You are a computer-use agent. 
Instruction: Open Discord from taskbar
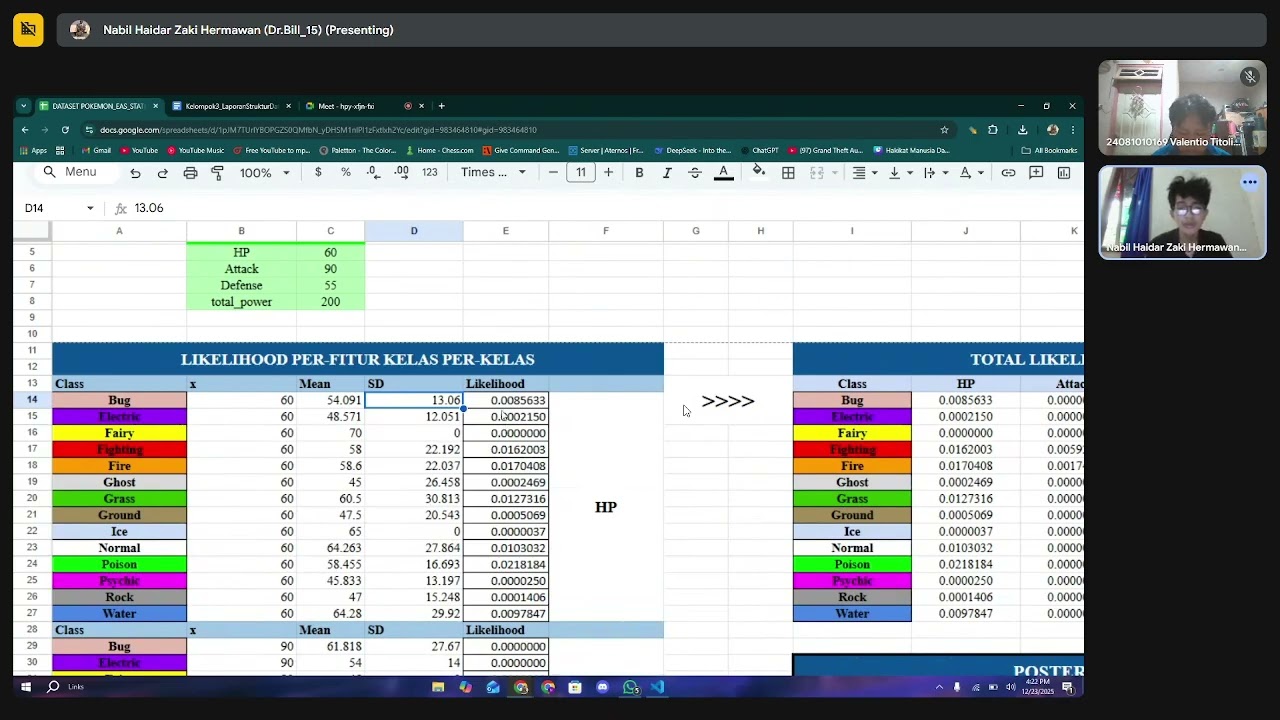602,687
